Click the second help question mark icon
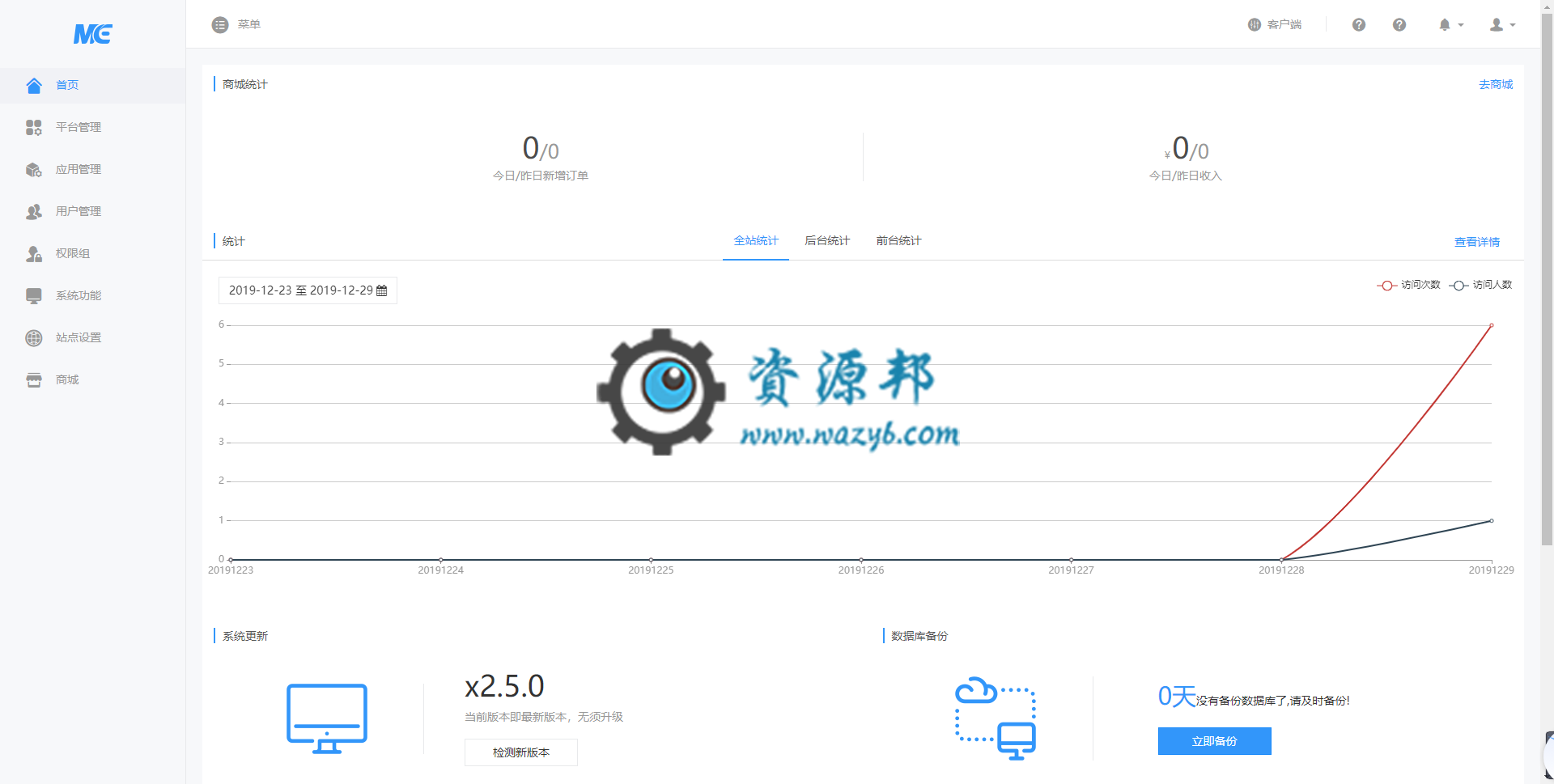Viewport: 1554px width, 784px height. tap(1399, 25)
